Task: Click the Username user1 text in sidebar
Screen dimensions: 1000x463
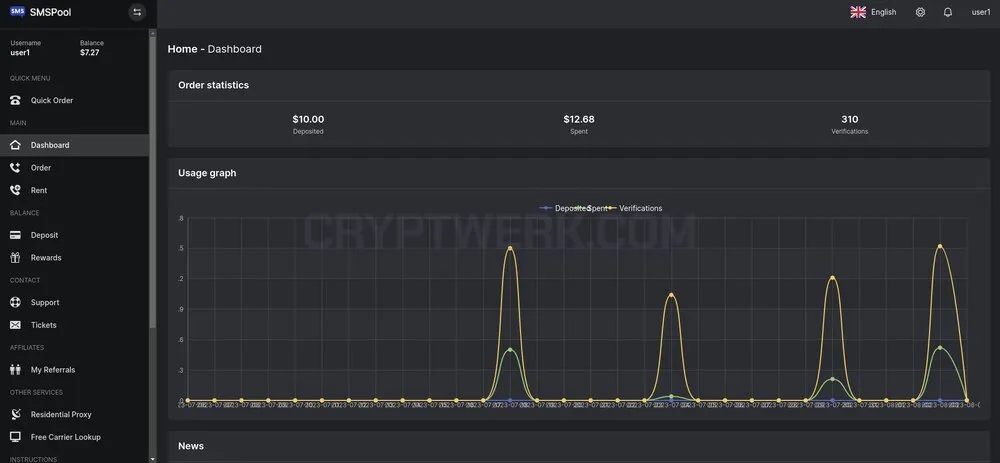Action: 20,53
